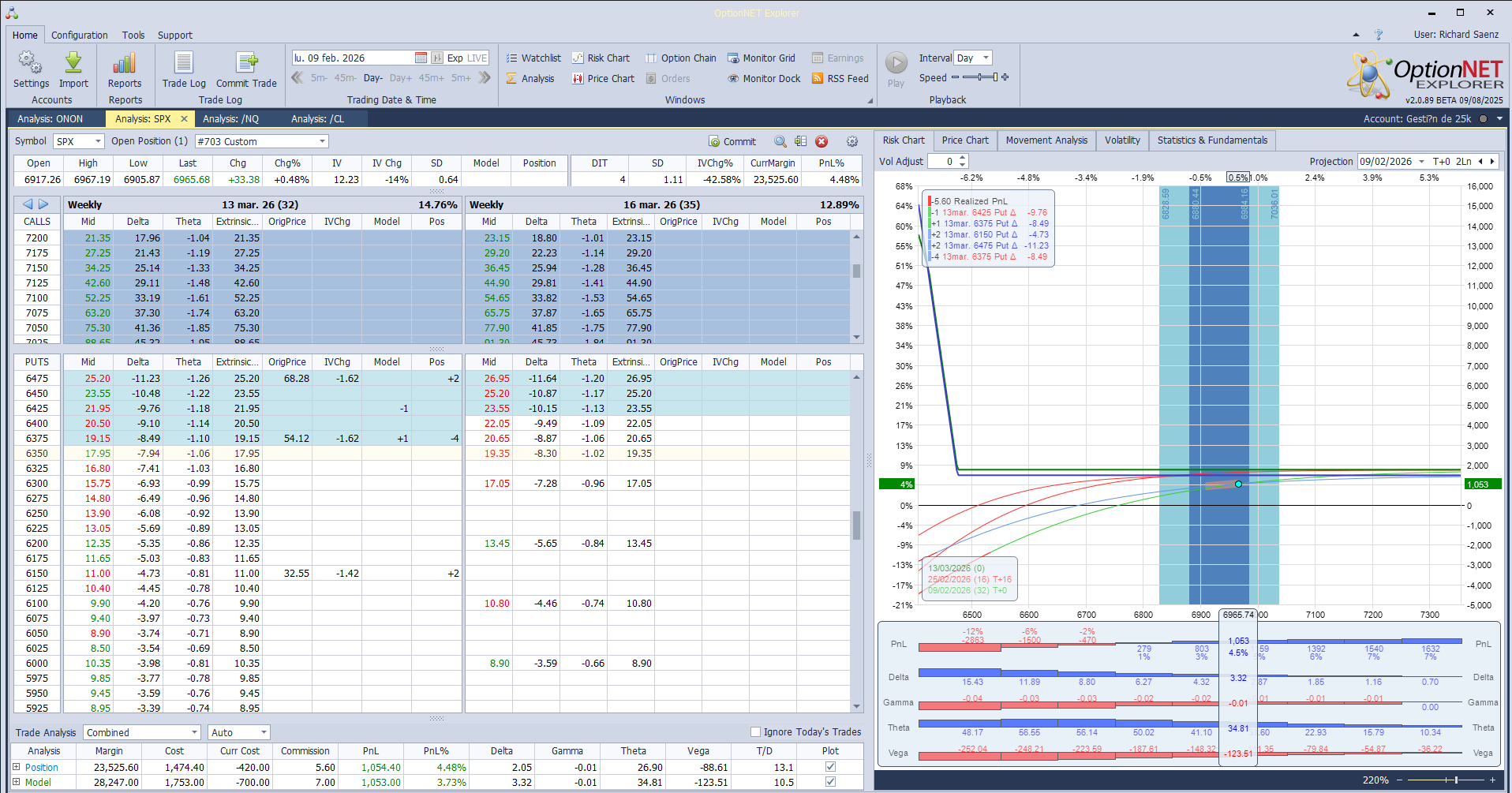Screen dimensions: 1512x793
Task: Step back one day with Day-
Action: 373,77
